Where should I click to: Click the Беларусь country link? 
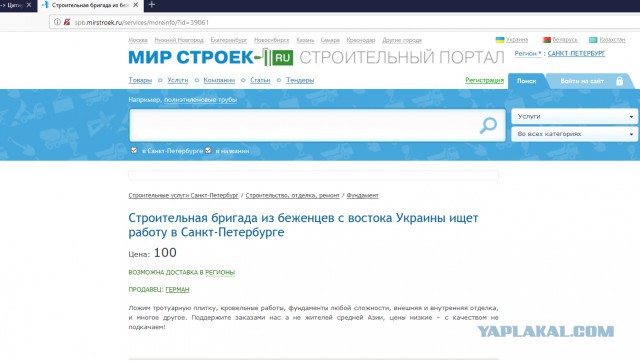pyautogui.click(x=565, y=40)
